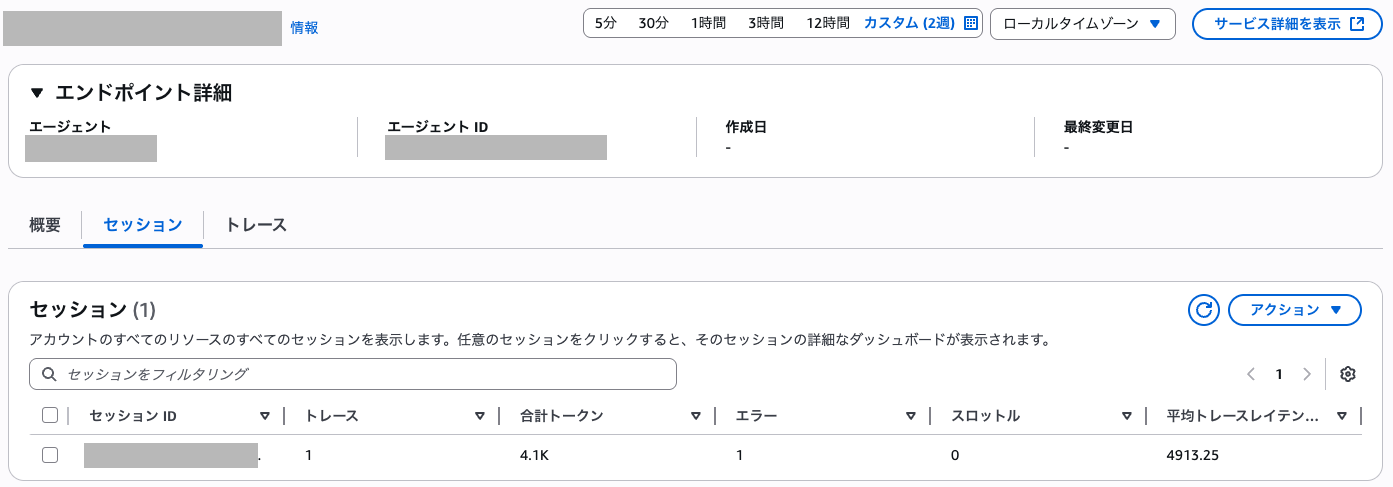Viewport: 1393px width, 487px height.
Task: Collapse the エンドポイント詳細 section
Action: [38, 93]
